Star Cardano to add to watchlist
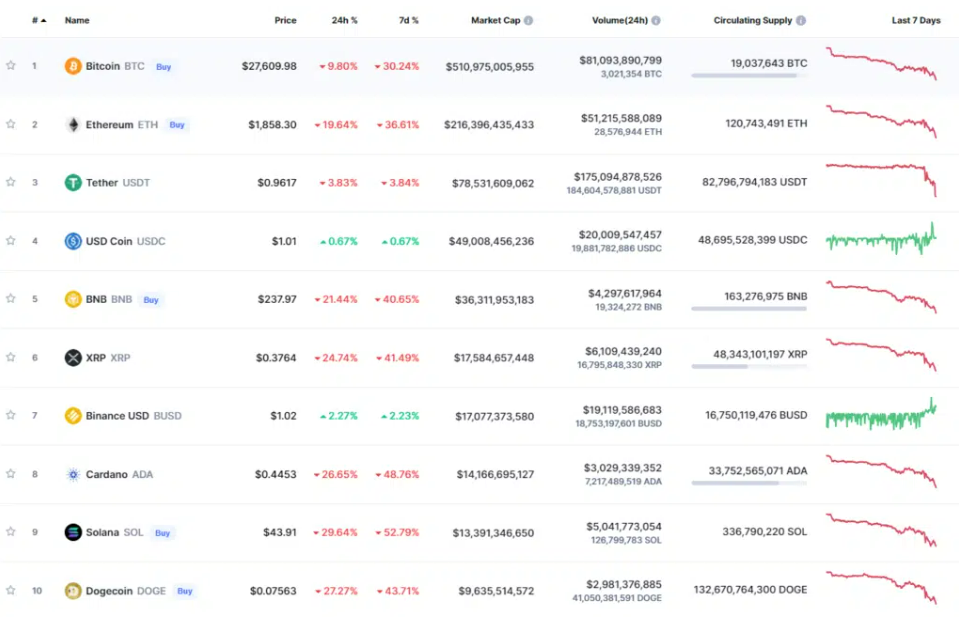 [x=11, y=474]
